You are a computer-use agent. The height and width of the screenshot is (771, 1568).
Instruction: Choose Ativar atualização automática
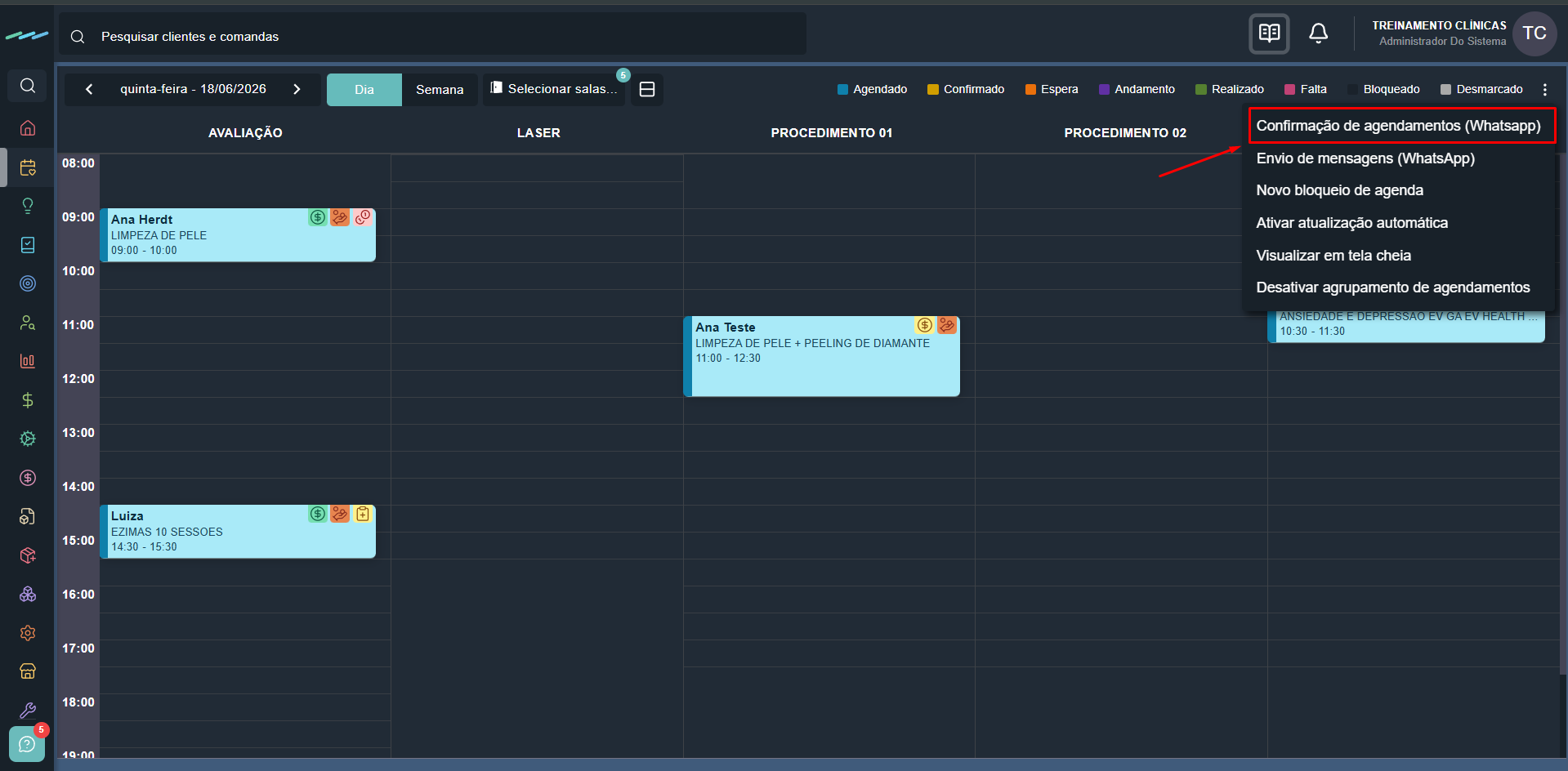(x=1351, y=223)
